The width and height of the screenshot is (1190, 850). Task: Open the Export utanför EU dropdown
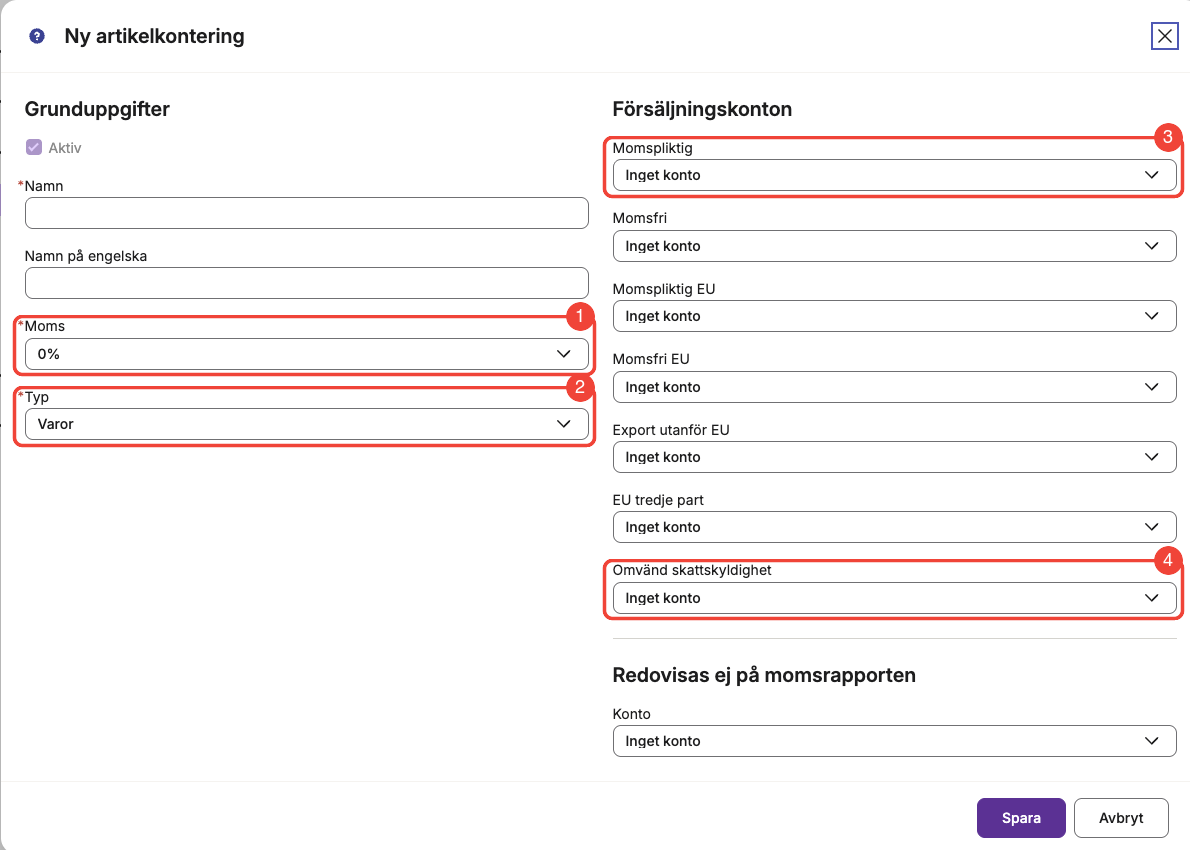[x=894, y=457]
